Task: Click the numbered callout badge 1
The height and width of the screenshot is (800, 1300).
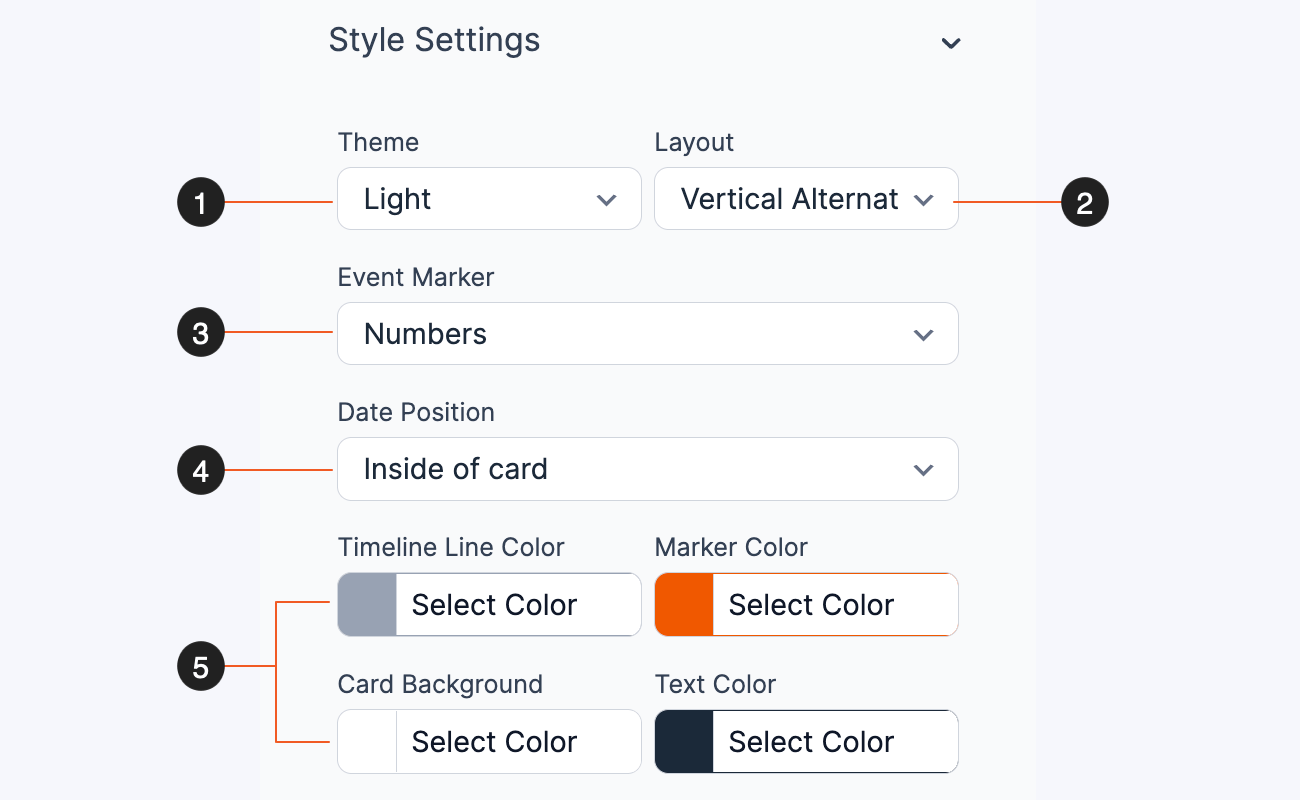Action: click(x=200, y=201)
